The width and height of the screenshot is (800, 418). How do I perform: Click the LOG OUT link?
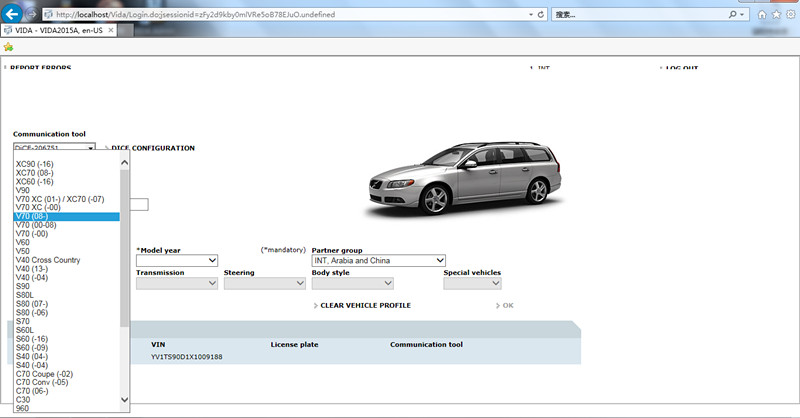click(682, 67)
